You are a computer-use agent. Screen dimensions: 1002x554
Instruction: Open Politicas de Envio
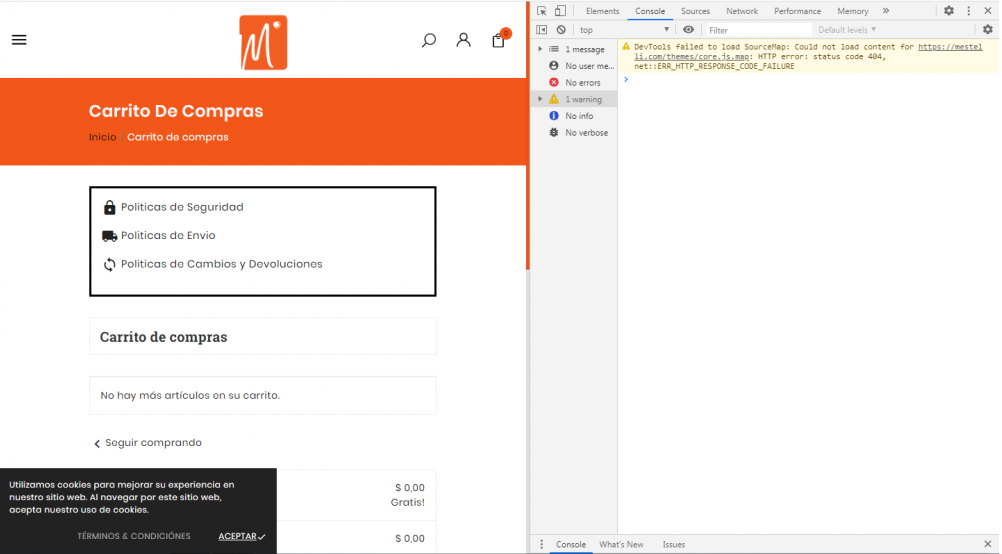click(168, 235)
